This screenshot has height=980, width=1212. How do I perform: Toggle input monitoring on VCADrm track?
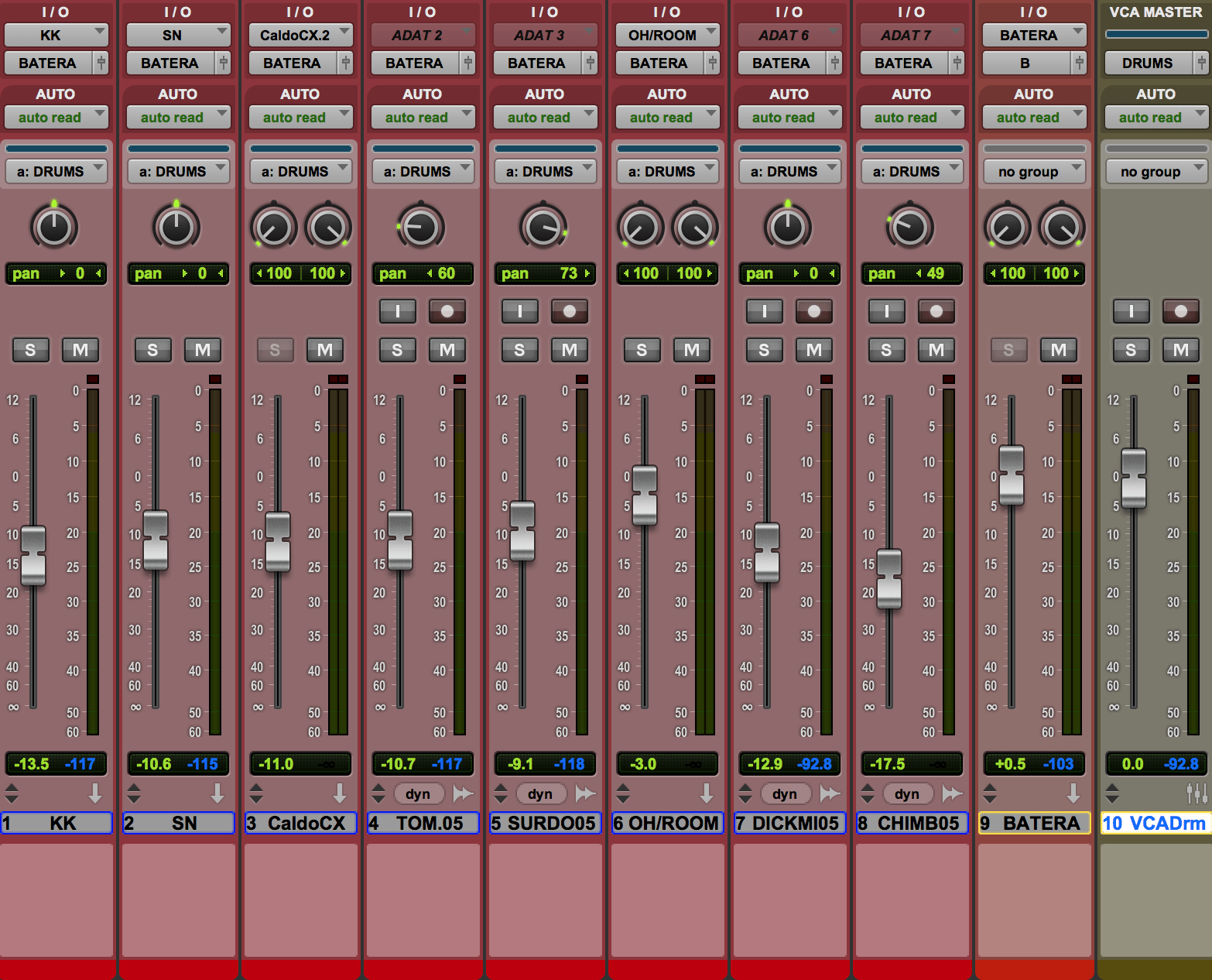(1131, 311)
